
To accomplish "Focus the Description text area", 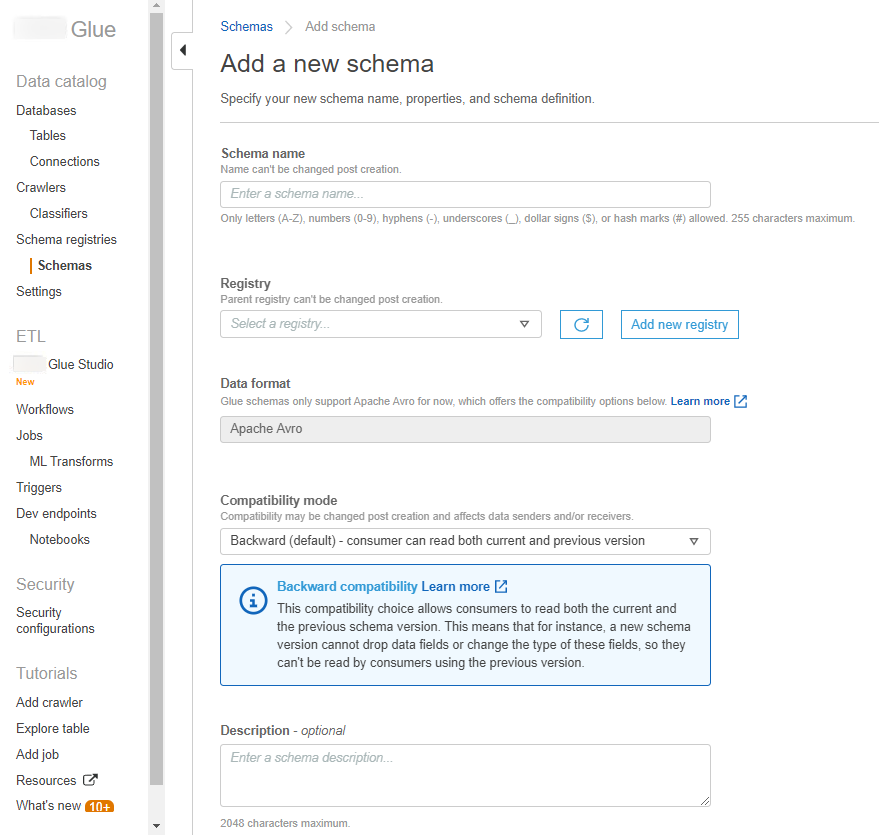I will tap(465, 774).
